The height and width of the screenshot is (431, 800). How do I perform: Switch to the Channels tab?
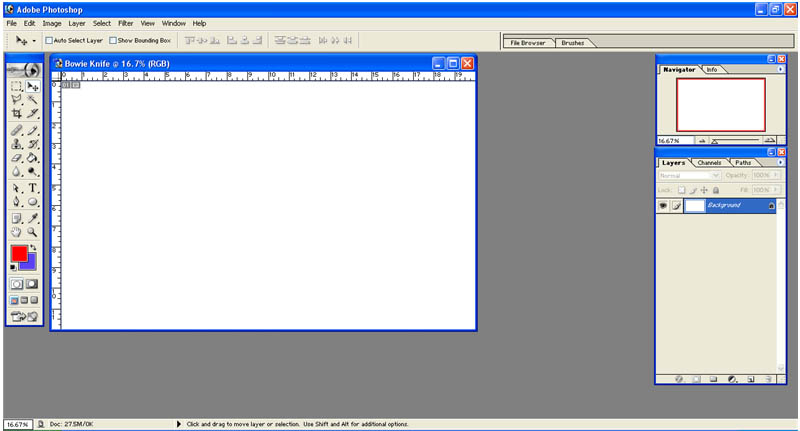709,163
